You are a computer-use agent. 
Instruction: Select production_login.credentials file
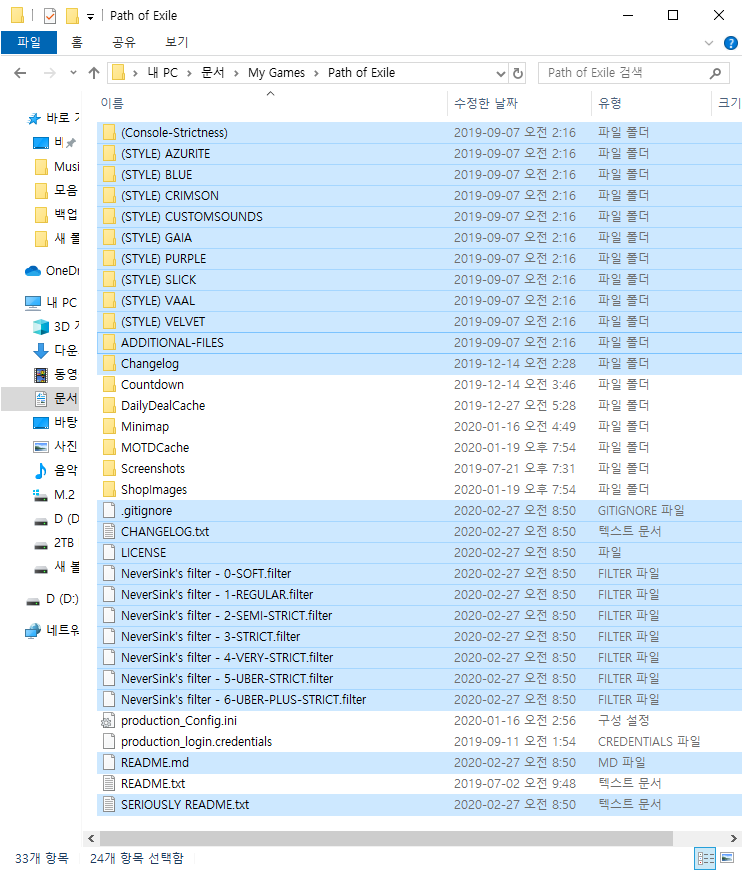[197, 742]
